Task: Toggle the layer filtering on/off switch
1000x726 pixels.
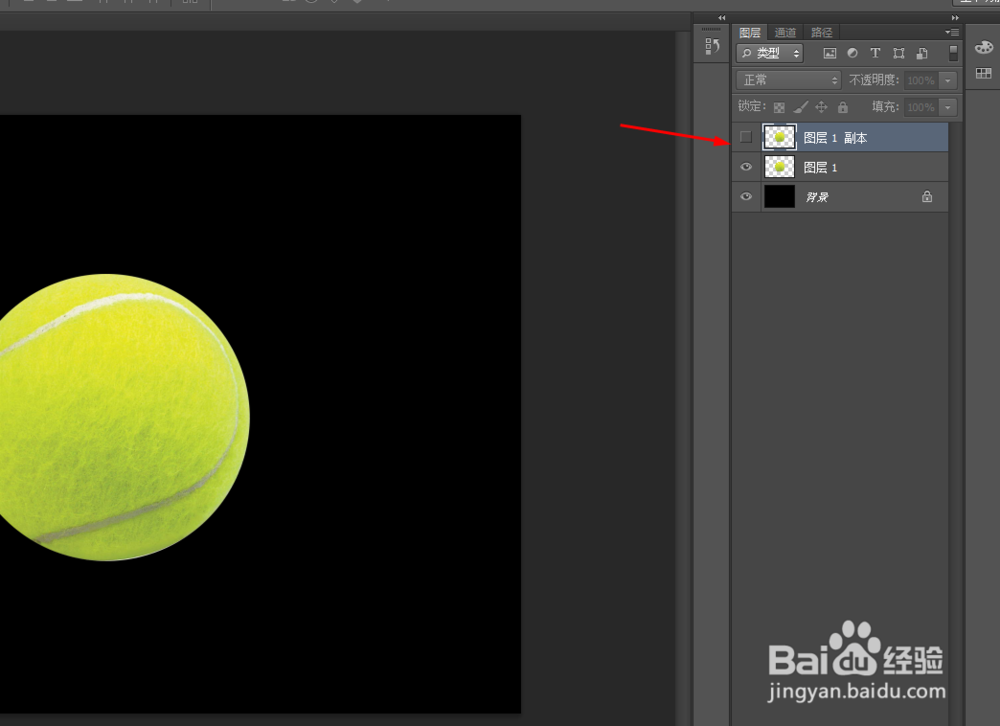Action: pos(953,53)
